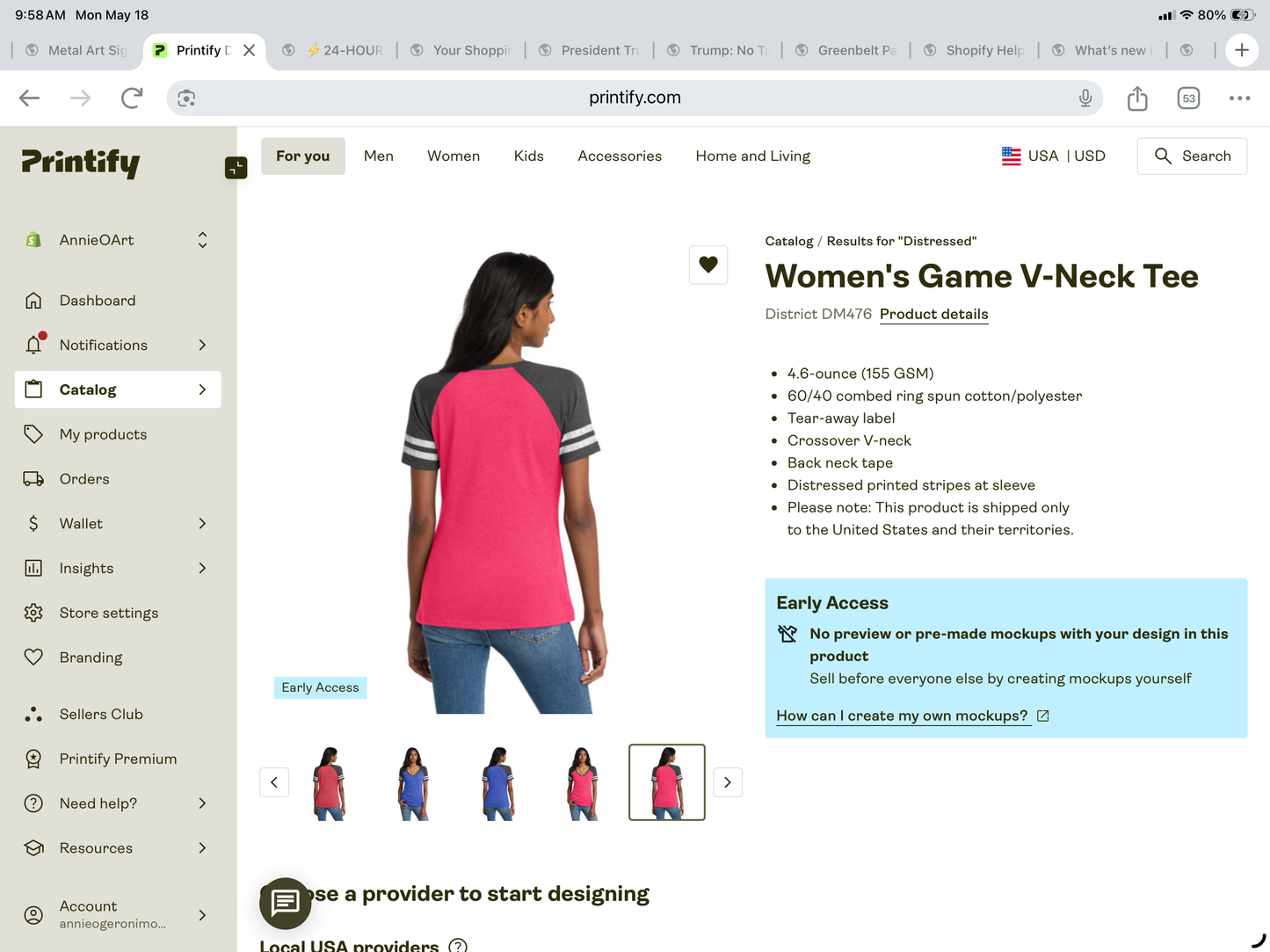Open How can I create my own mockups link
Viewport: 1270px width, 952px height.
pyautogui.click(x=912, y=716)
